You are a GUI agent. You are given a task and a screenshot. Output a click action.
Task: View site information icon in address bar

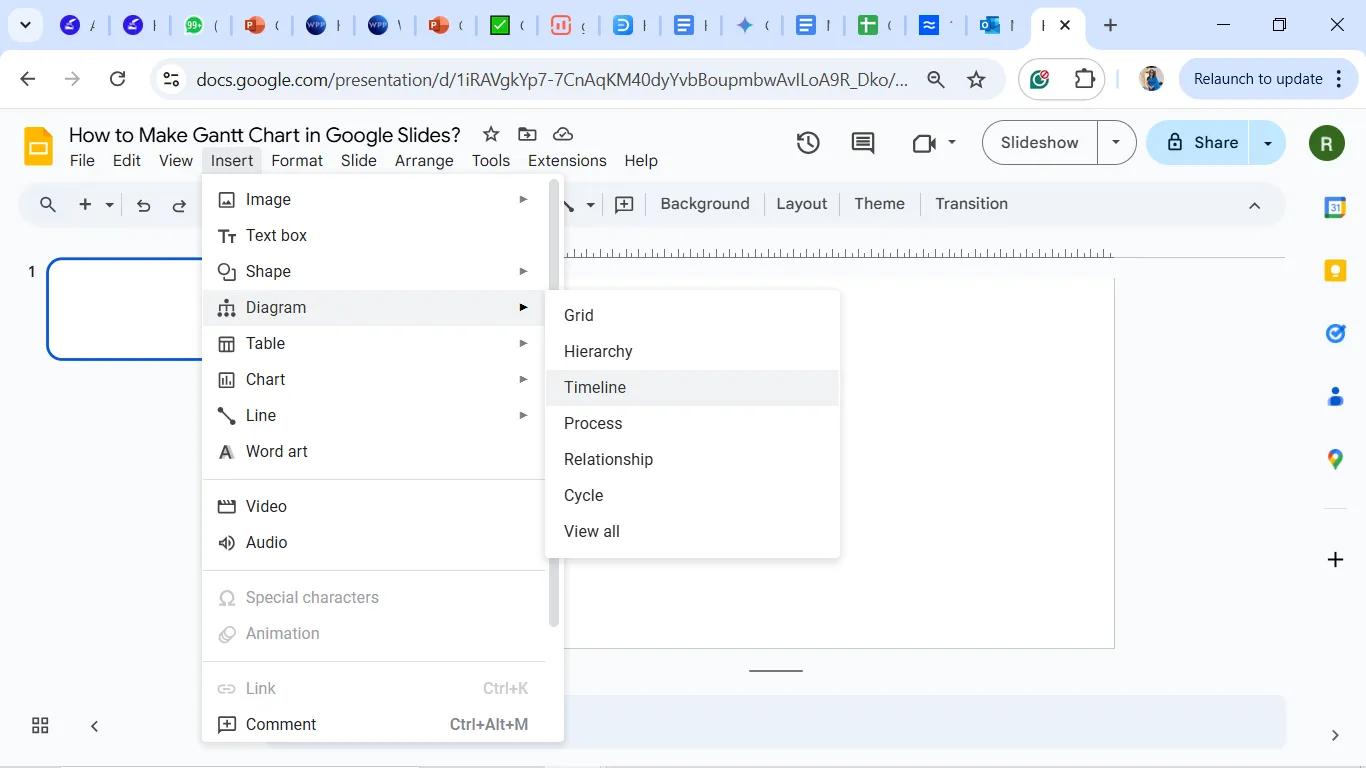(171, 79)
